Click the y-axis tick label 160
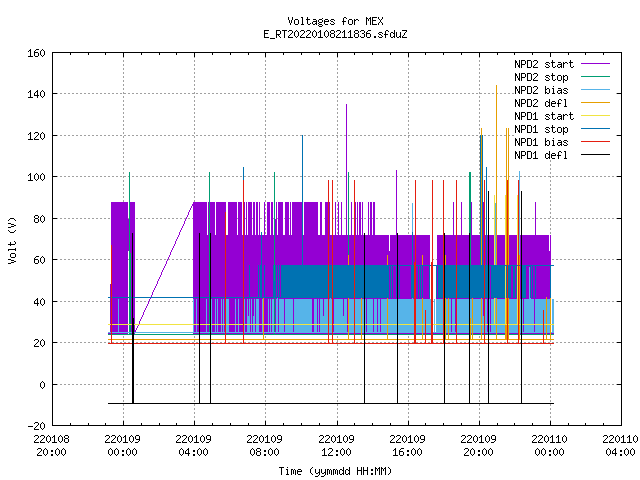Screen dimensions: 640x480 pos(36,53)
